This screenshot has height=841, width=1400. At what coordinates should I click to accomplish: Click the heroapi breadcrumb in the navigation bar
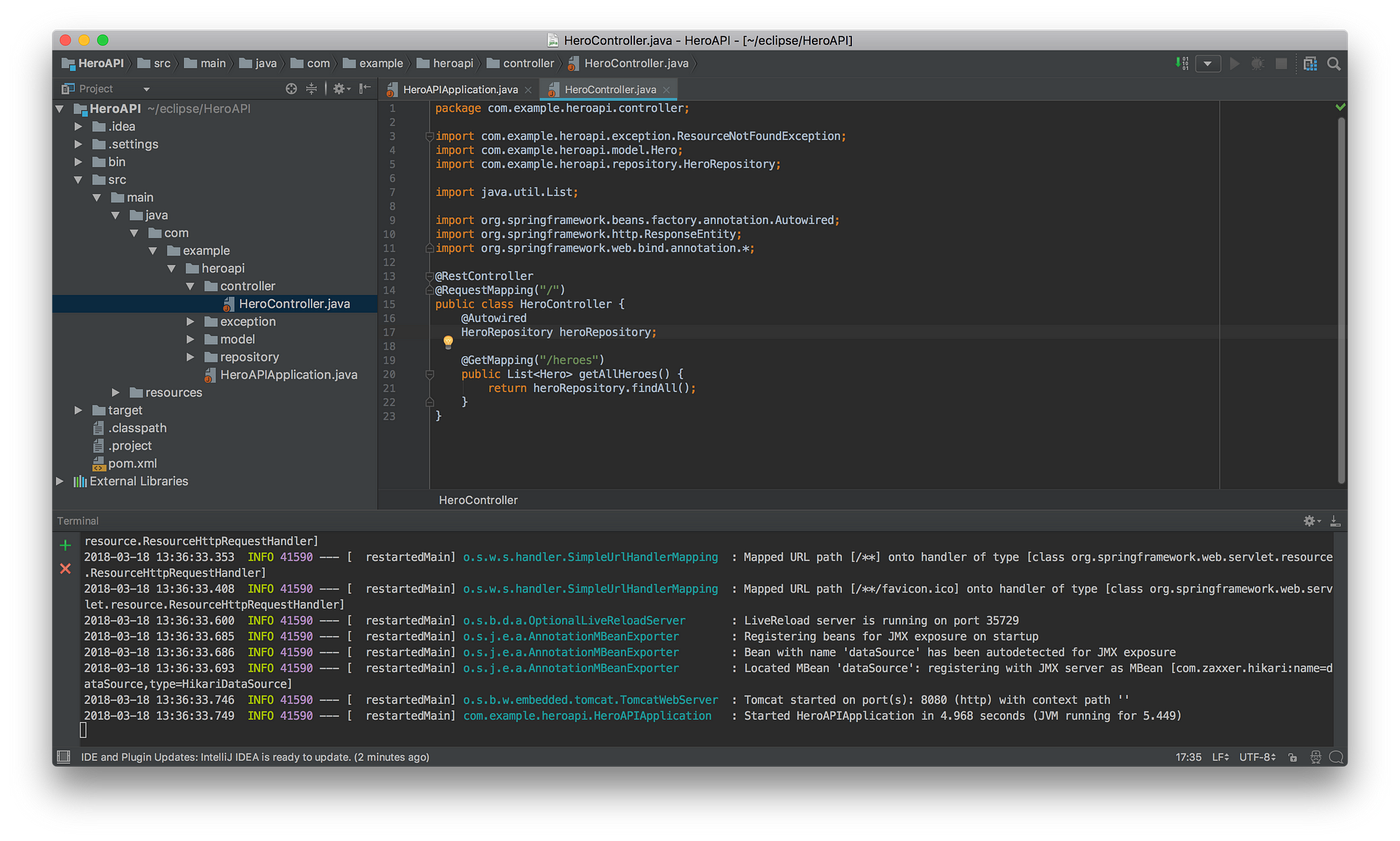point(445,64)
